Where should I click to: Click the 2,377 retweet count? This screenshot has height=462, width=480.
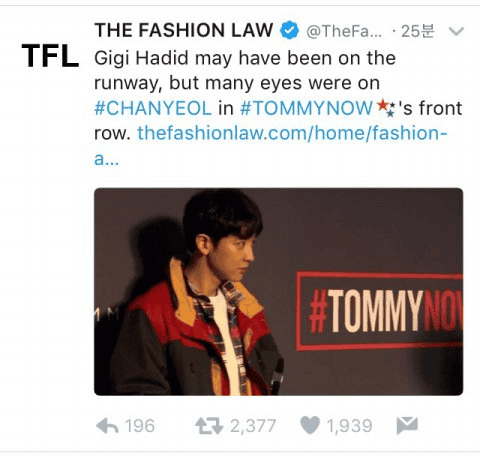coord(253,426)
